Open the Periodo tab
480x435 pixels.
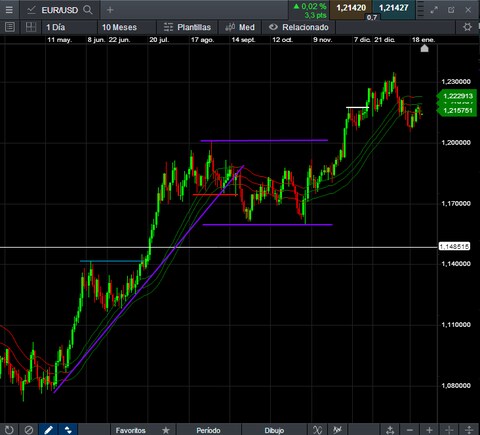point(208,430)
